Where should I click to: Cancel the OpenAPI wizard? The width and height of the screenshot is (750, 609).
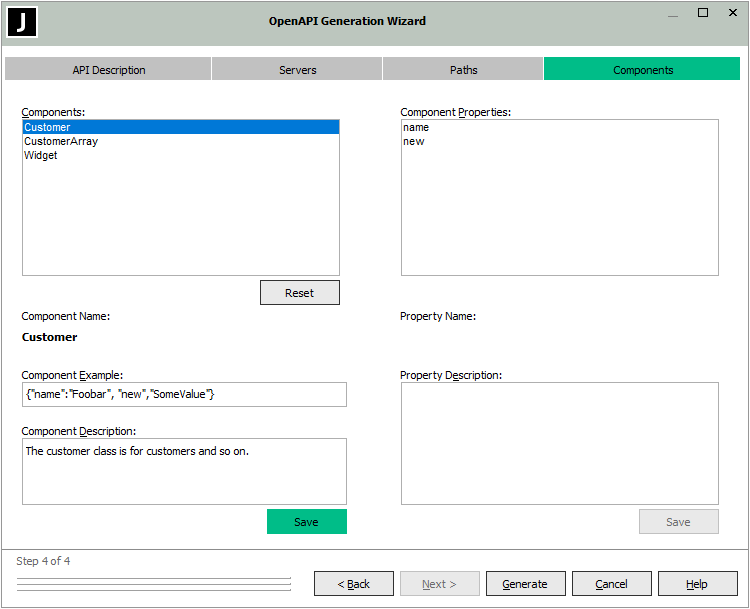click(611, 584)
